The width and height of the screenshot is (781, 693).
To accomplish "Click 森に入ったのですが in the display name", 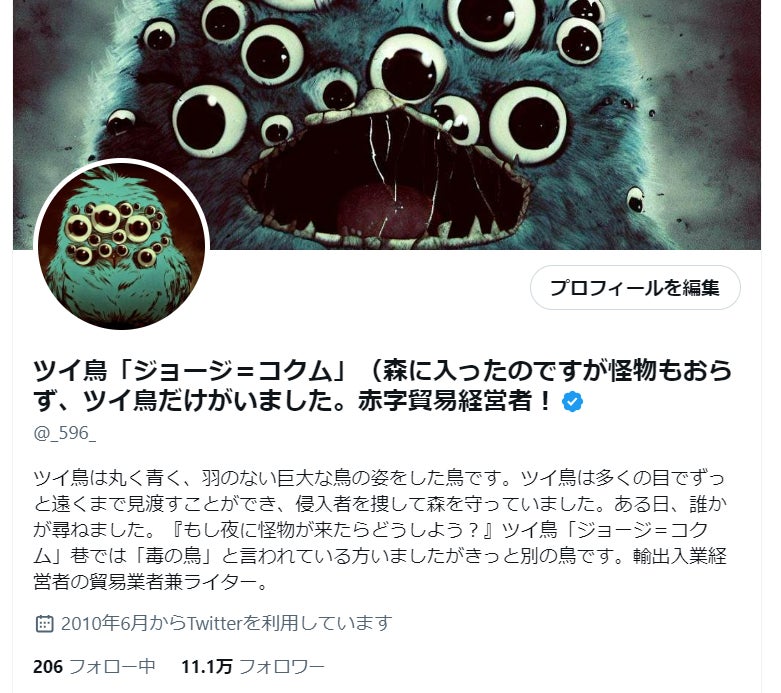I will click(x=496, y=370).
